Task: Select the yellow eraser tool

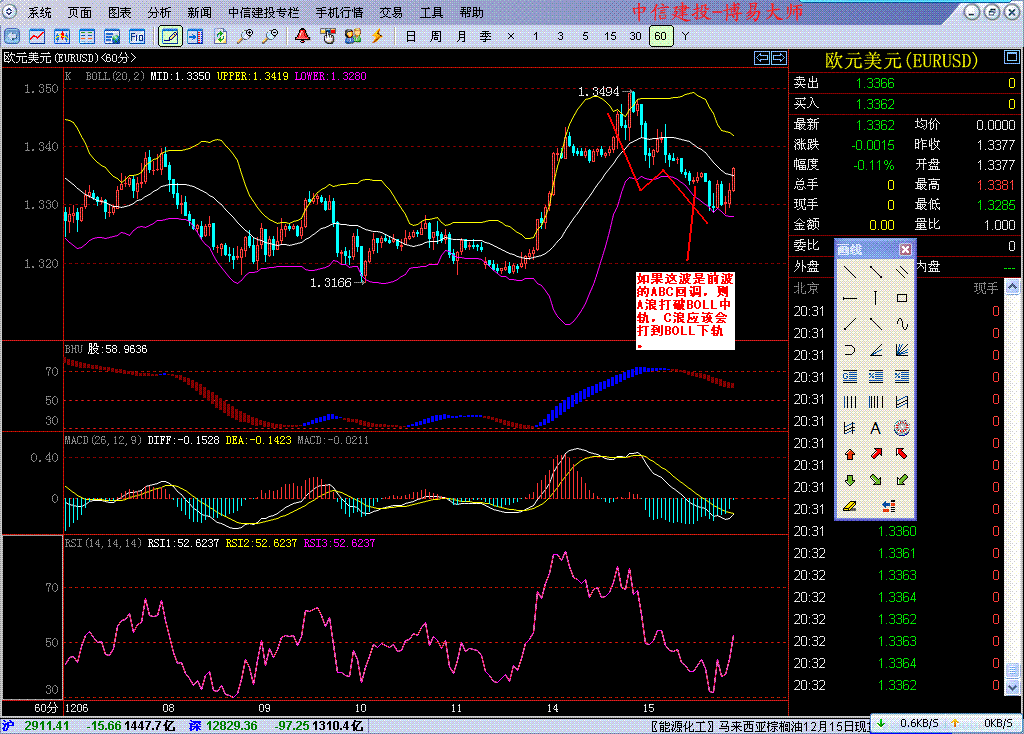Action: tap(850, 506)
